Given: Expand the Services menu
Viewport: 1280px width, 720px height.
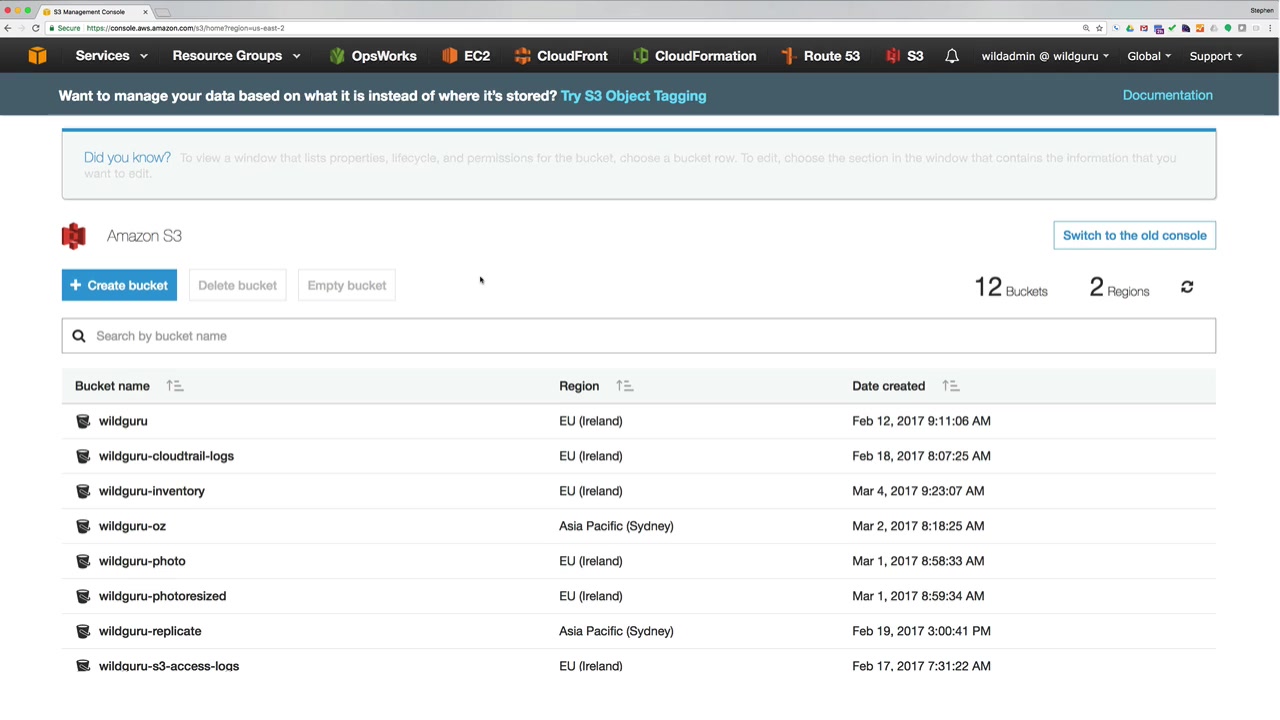Looking at the screenshot, I should pyautogui.click(x=112, y=56).
